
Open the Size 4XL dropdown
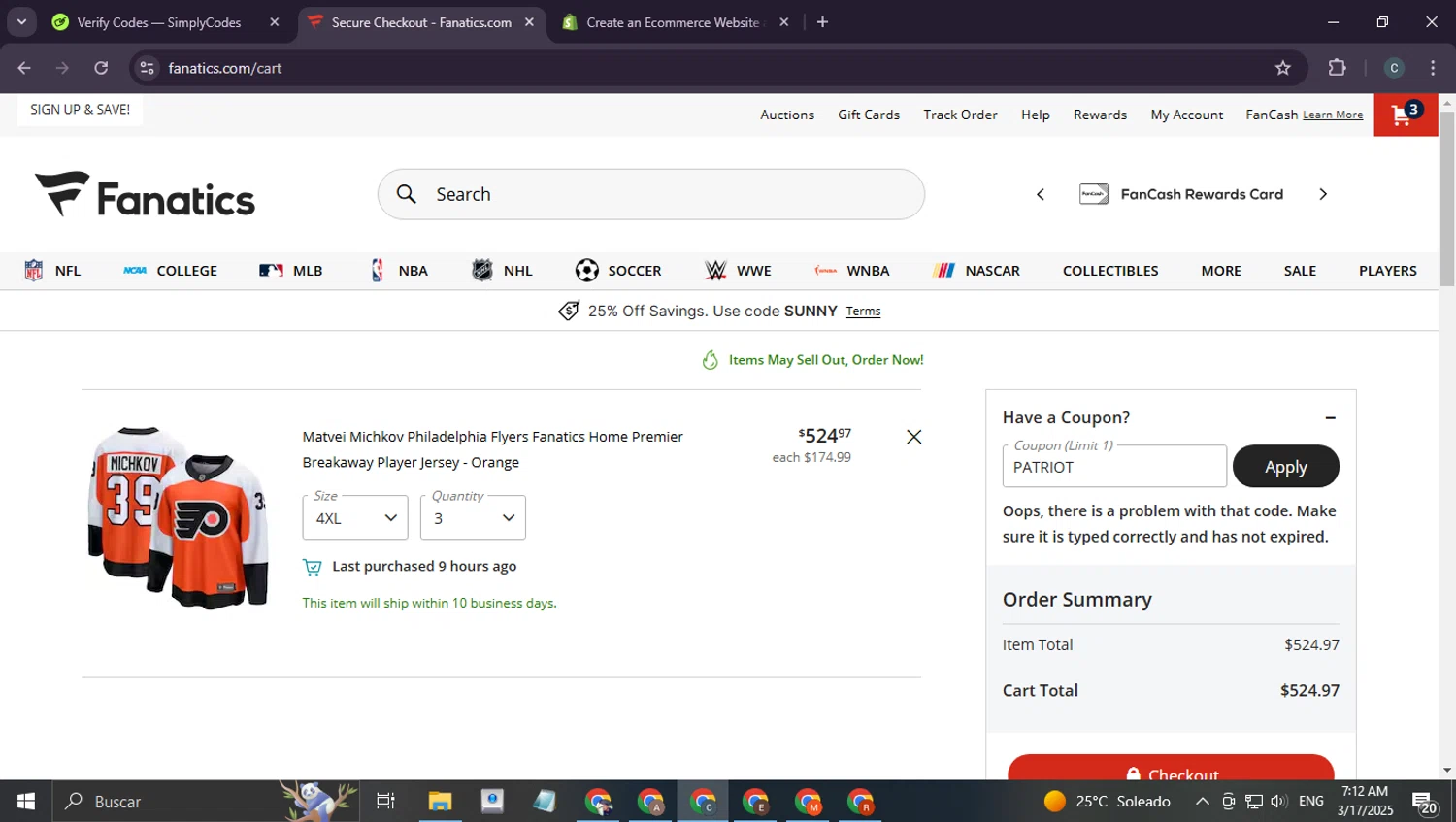[x=355, y=517]
